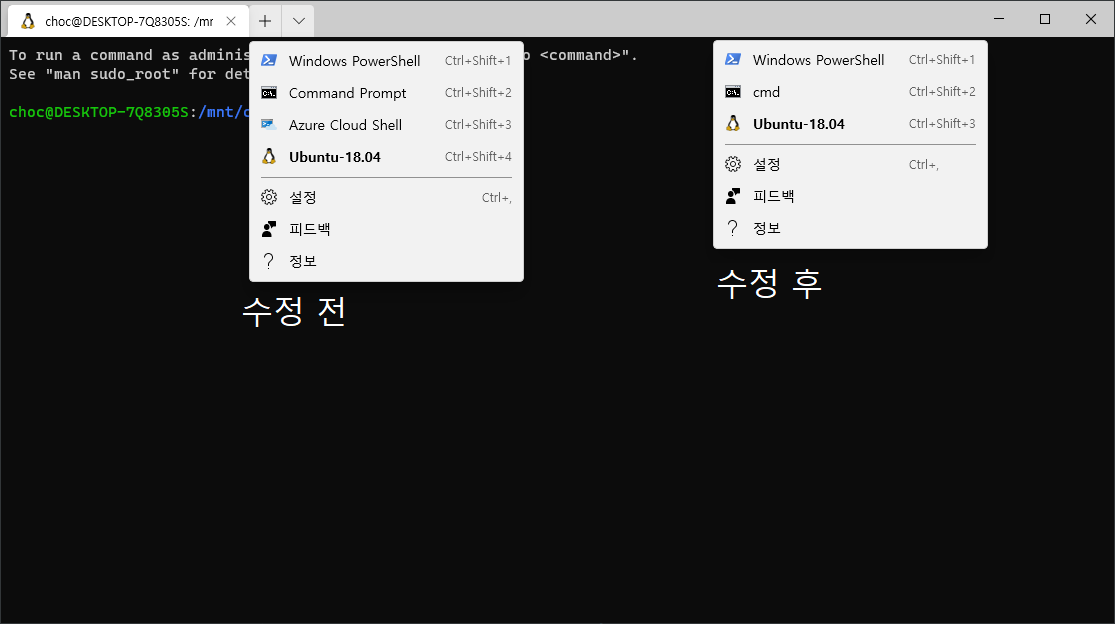The width and height of the screenshot is (1115, 624).
Task: Launch the cmd profile
Action: pyautogui.click(x=850, y=92)
